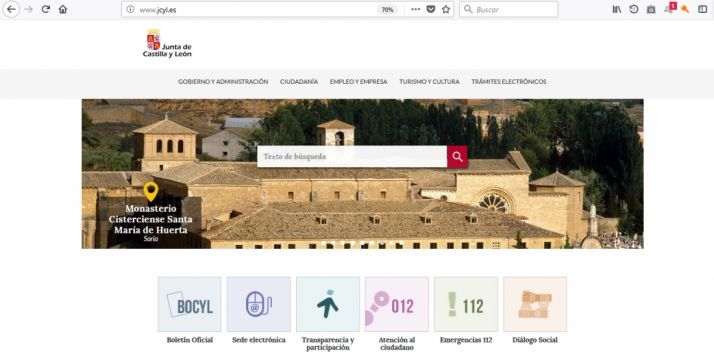714x360 pixels.
Task: Click the Diálogo Social hands tile
Action: point(535,304)
